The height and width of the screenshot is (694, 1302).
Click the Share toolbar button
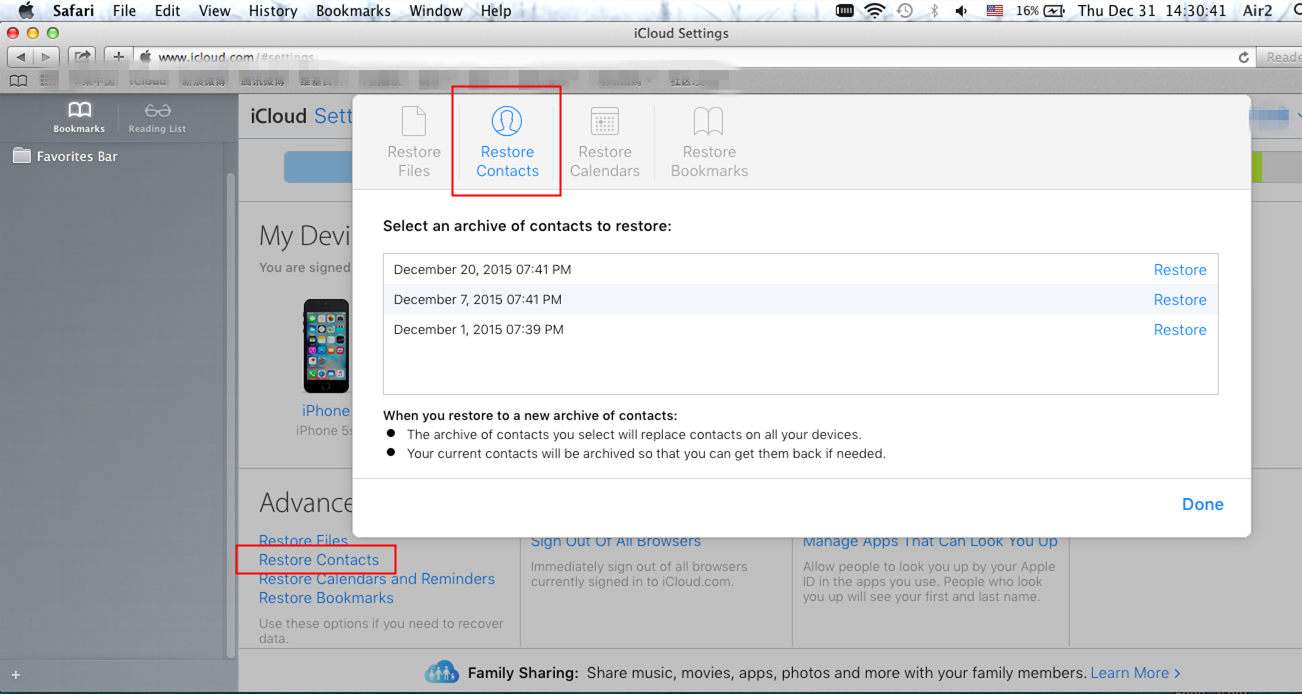[x=83, y=57]
